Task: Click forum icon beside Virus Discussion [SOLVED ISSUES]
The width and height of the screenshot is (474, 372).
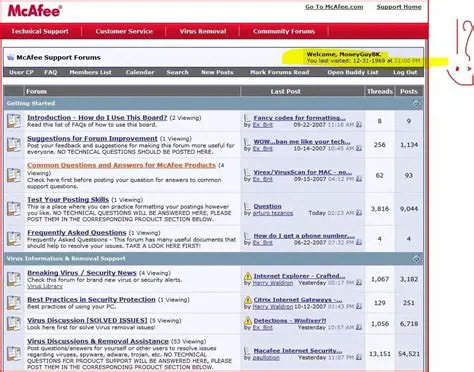Action: coord(14,323)
